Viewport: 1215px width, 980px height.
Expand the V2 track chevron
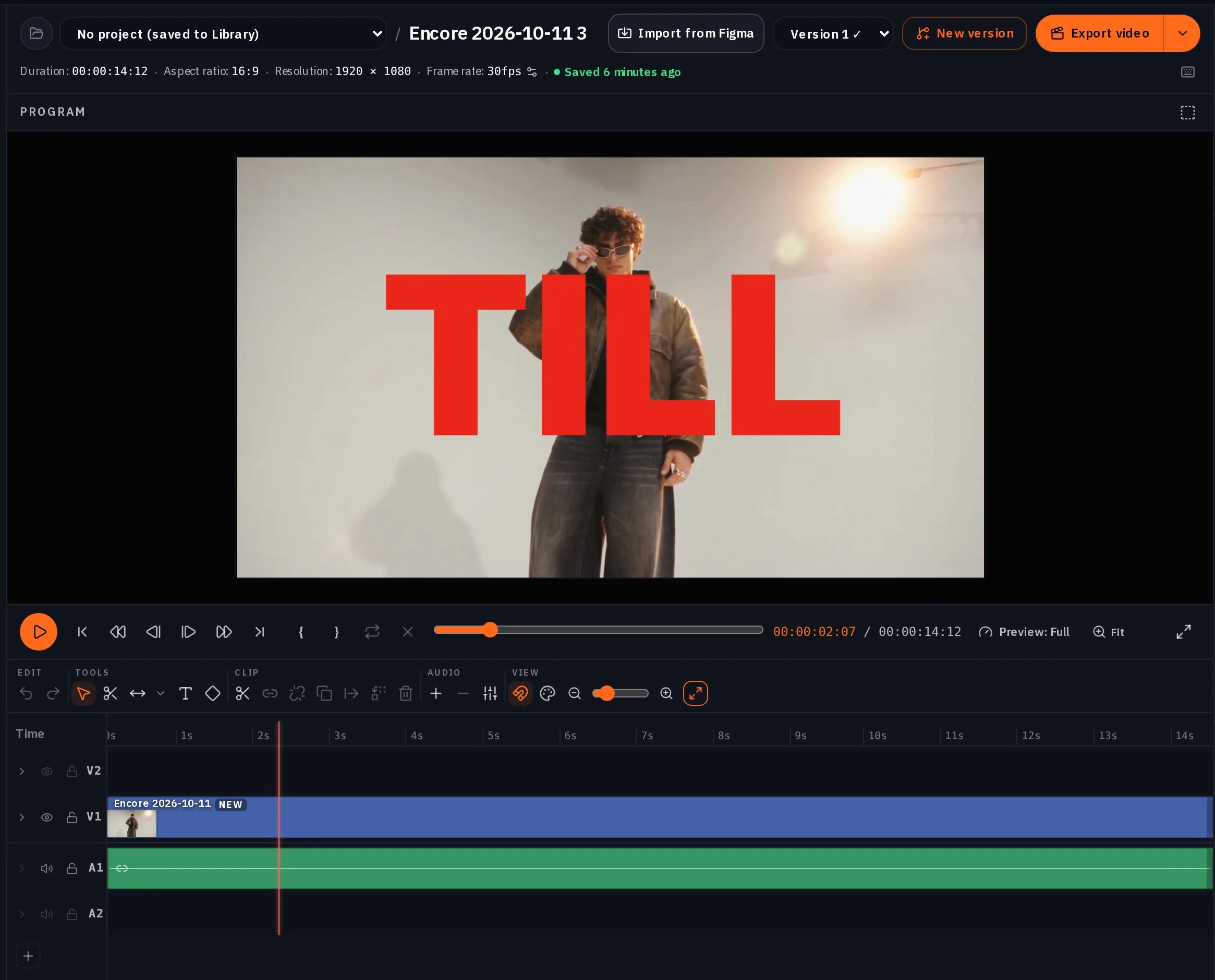[22, 771]
